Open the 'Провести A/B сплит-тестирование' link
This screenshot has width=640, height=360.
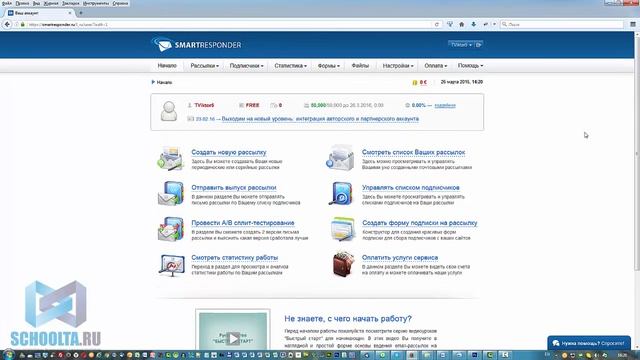coord(243,223)
